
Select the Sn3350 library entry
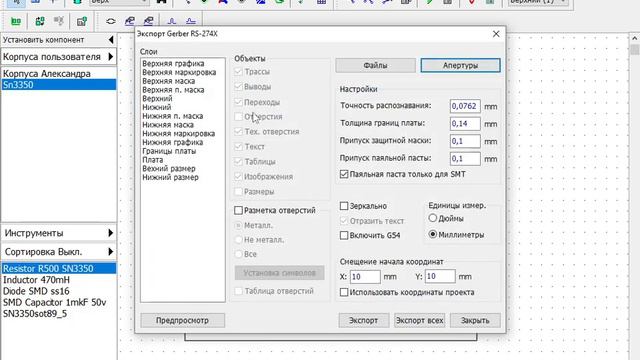tap(59, 85)
